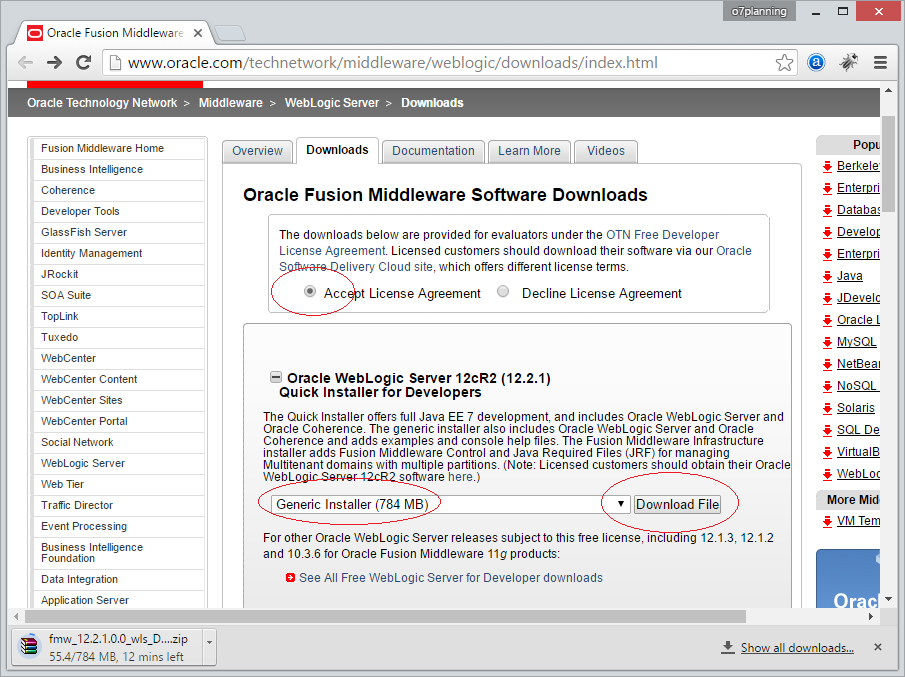Select Accept License Agreement radio button
The height and width of the screenshot is (677, 905).
point(310,291)
